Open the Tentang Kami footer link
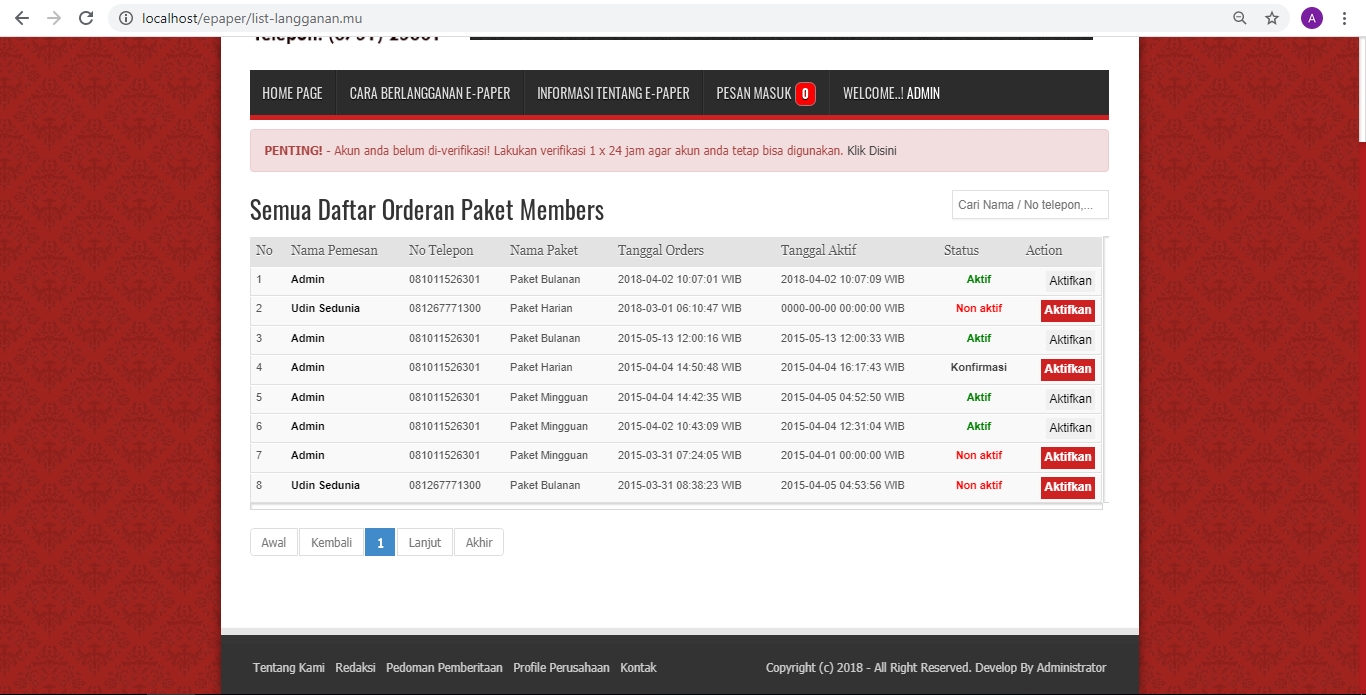Image resolution: width=1366 pixels, height=695 pixels. click(x=289, y=668)
